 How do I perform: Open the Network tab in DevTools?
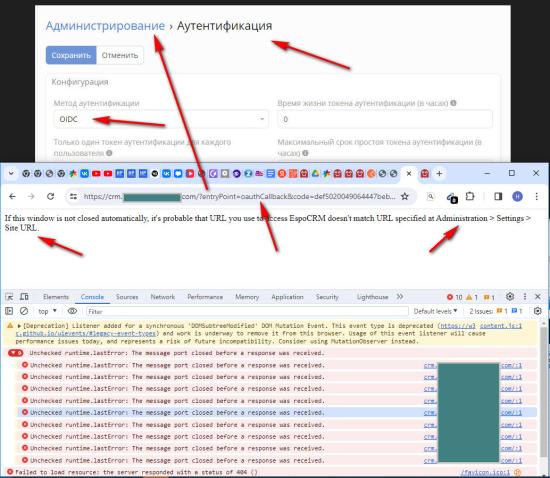coord(163,297)
